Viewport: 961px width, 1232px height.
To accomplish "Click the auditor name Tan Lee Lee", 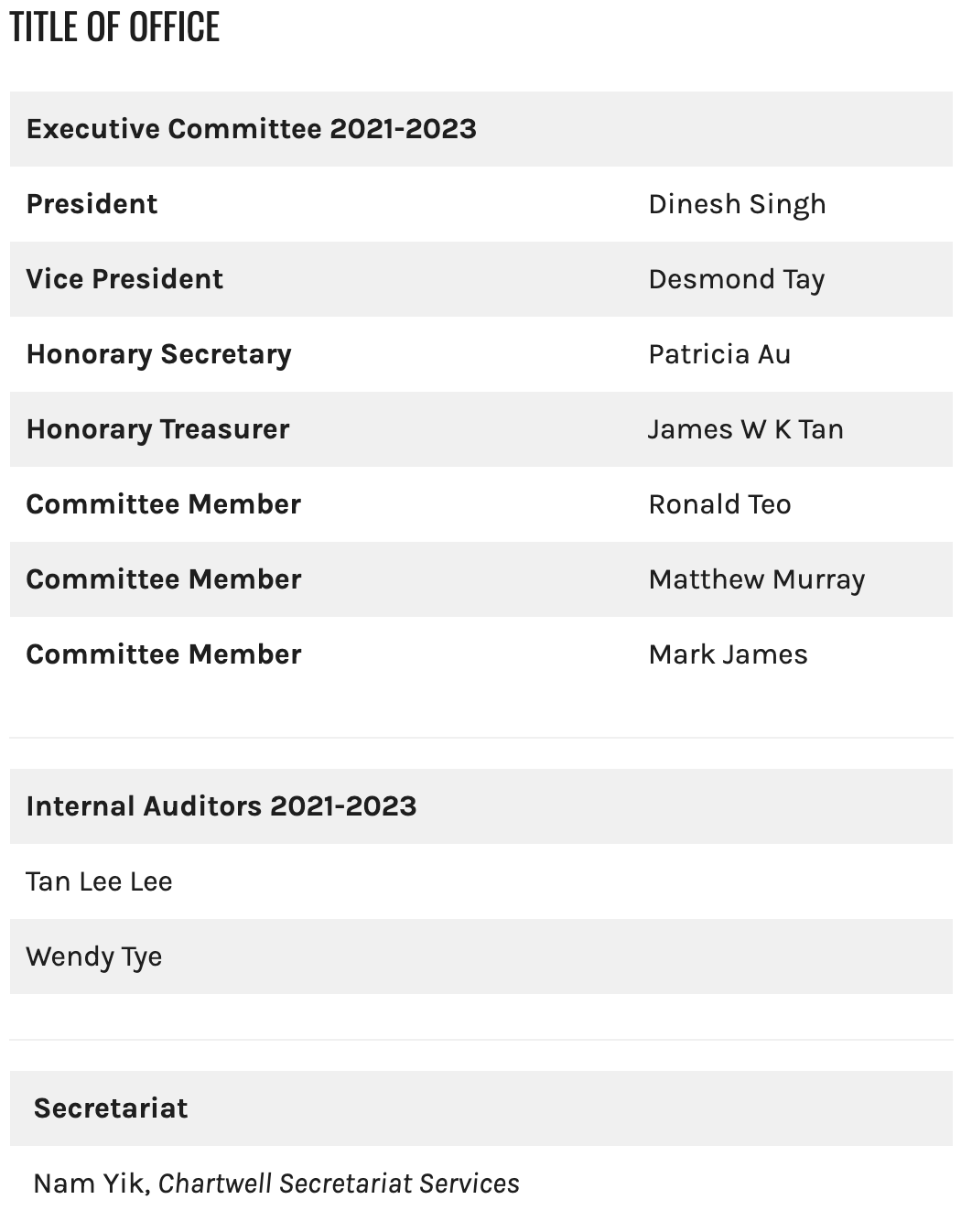I will pyautogui.click(x=99, y=881).
